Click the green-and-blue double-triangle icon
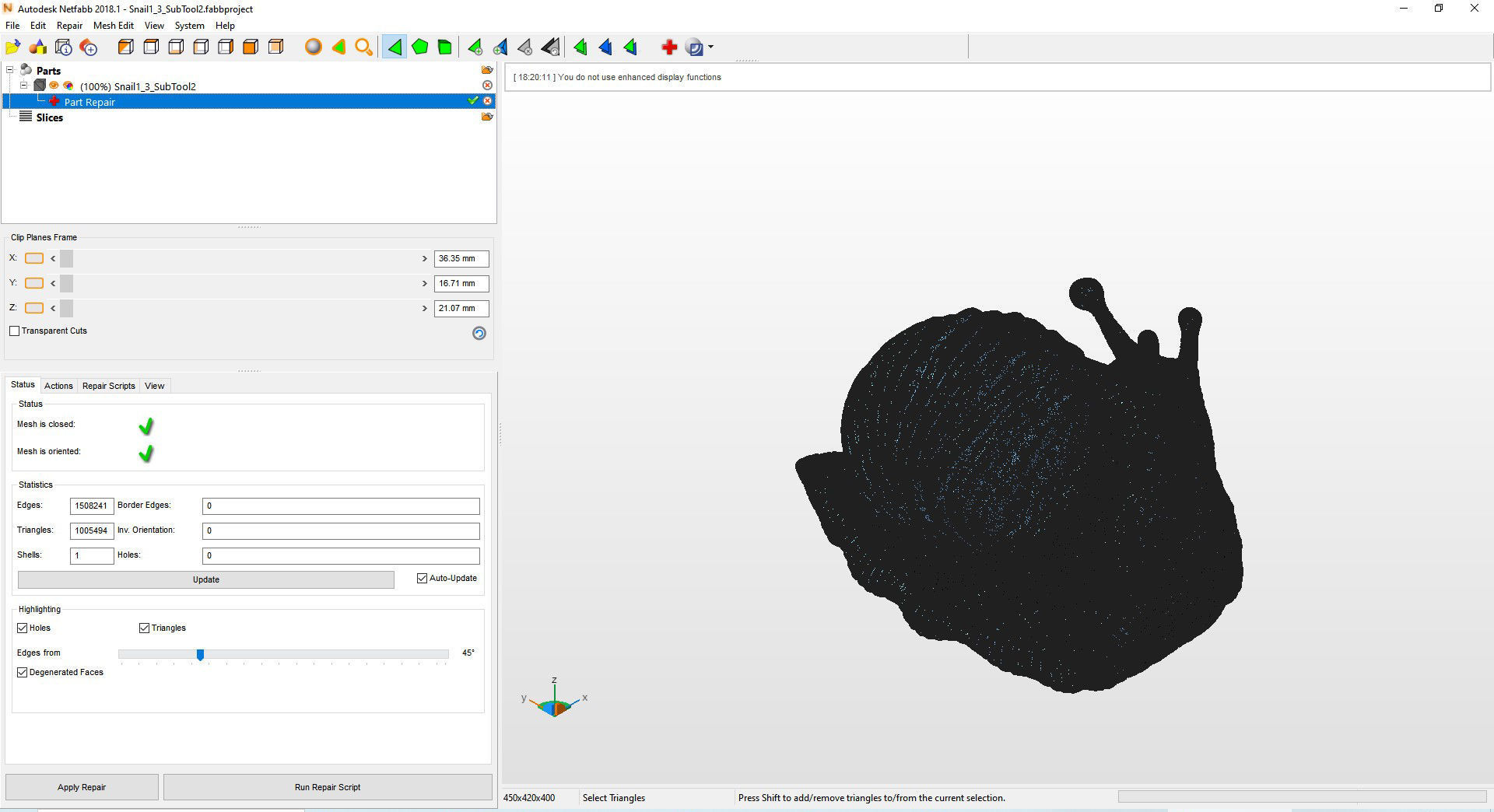Image resolution: width=1494 pixels, height=812 pixels. pyautogui.click(x=630, y=47)
